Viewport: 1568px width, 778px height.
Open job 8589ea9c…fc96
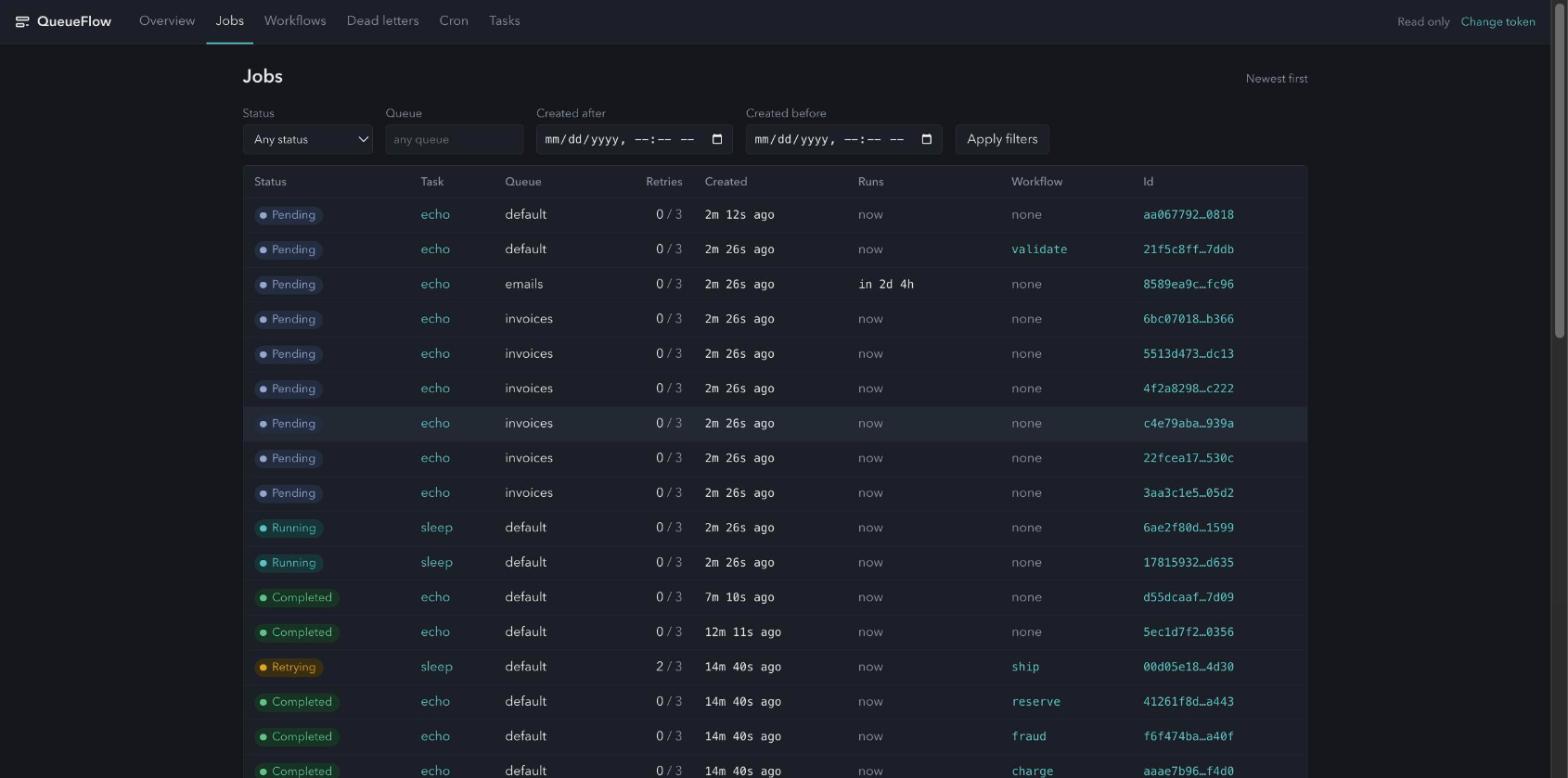[x=1188, y=285]
